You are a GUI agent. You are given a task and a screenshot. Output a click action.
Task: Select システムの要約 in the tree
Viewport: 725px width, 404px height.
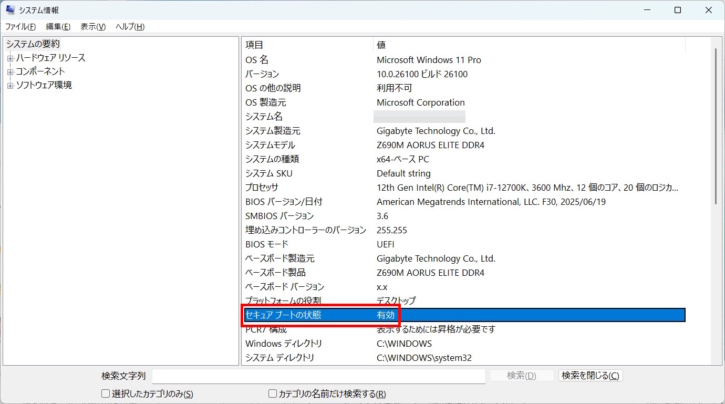pos(33,44)
